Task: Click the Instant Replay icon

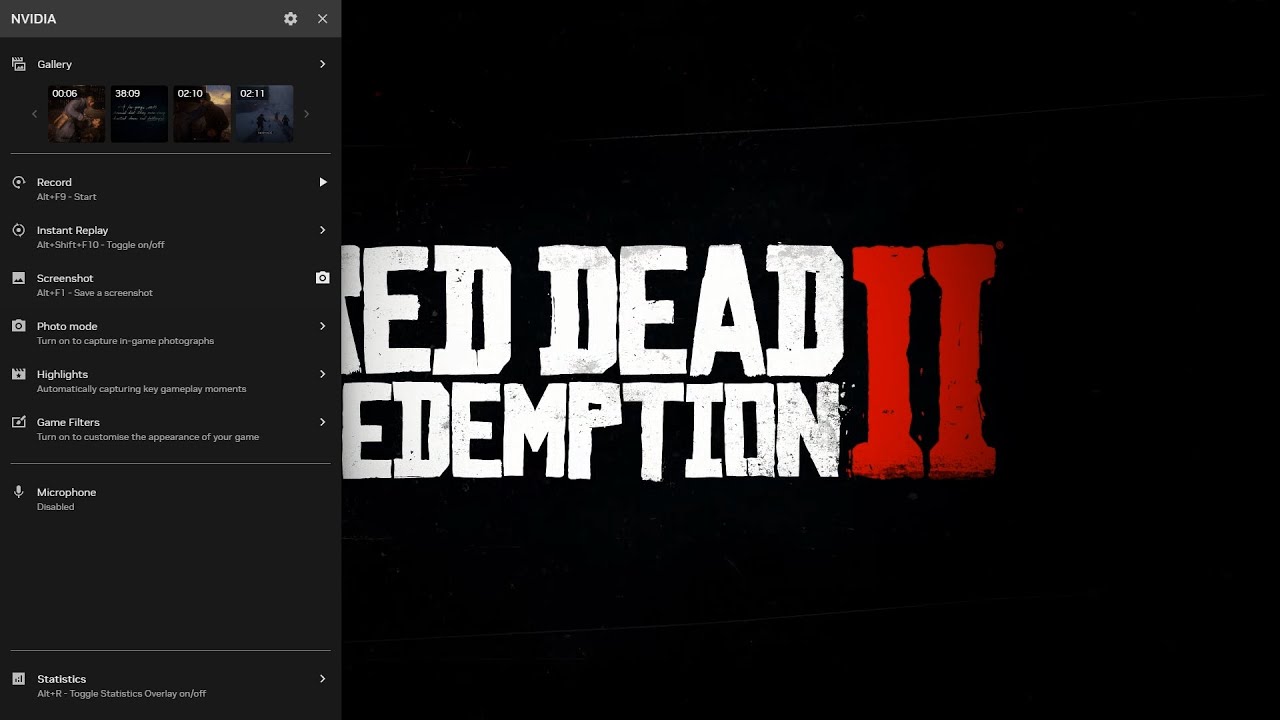Action: [18, 230]
